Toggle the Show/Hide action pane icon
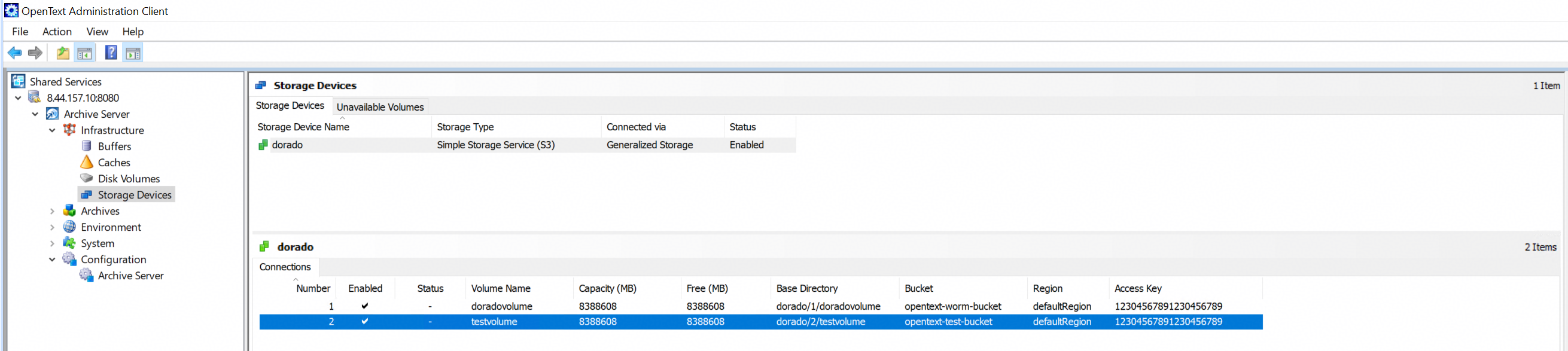Image resolution: width=1568 pixels, height=351 pixels. tap(133, 53)
